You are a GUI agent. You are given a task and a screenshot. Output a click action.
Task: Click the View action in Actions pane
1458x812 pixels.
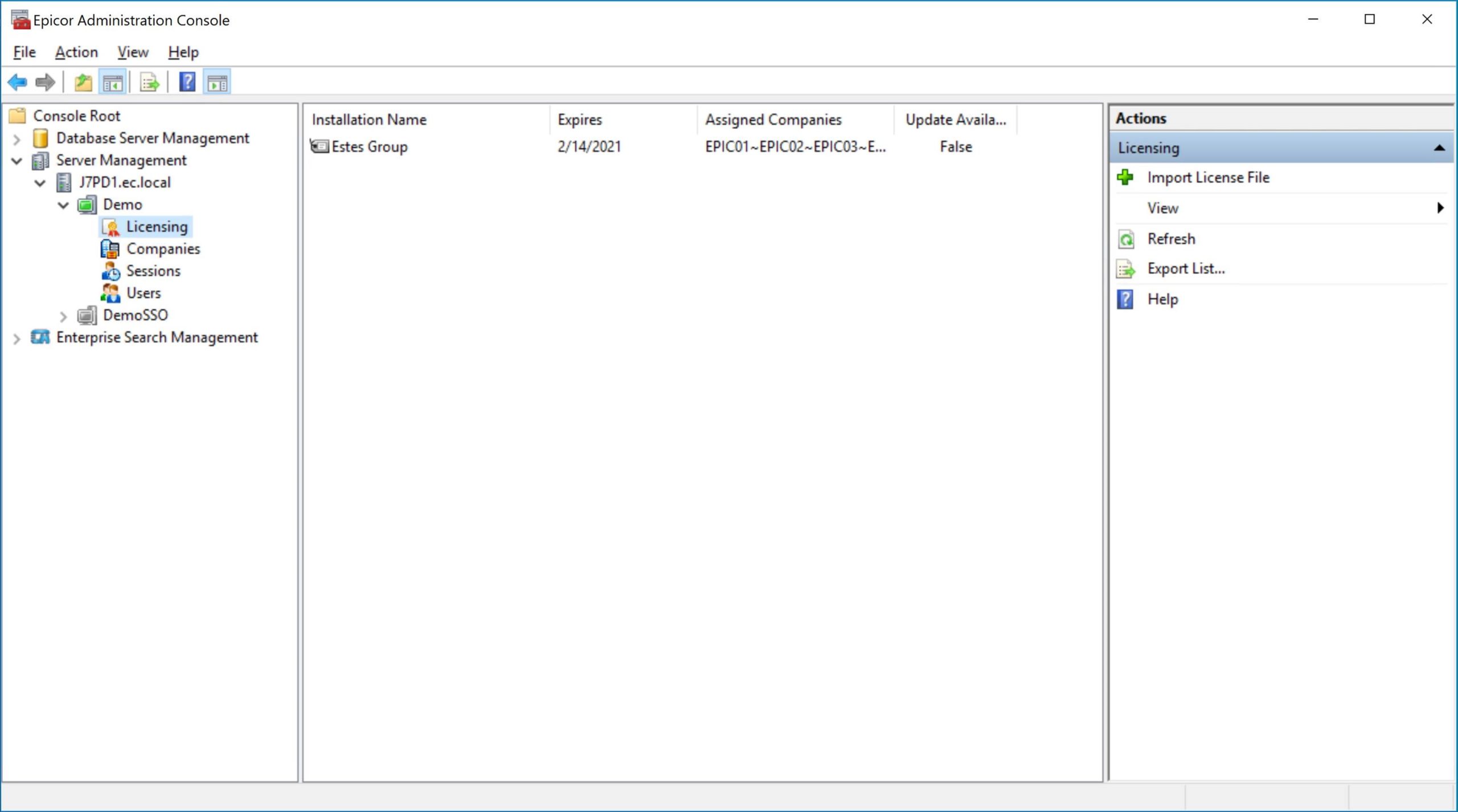pos(1162,208)
